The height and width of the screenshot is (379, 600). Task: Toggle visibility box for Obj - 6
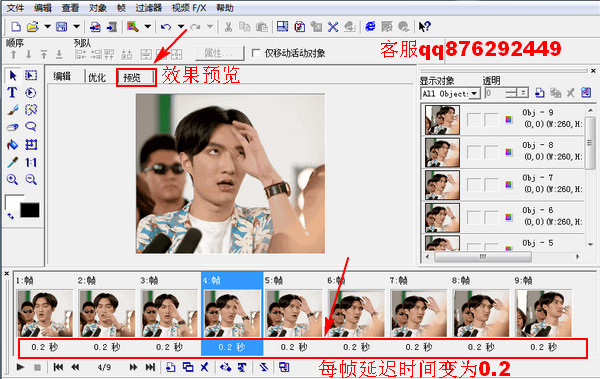pyautogui.click(x=474, y=217)
